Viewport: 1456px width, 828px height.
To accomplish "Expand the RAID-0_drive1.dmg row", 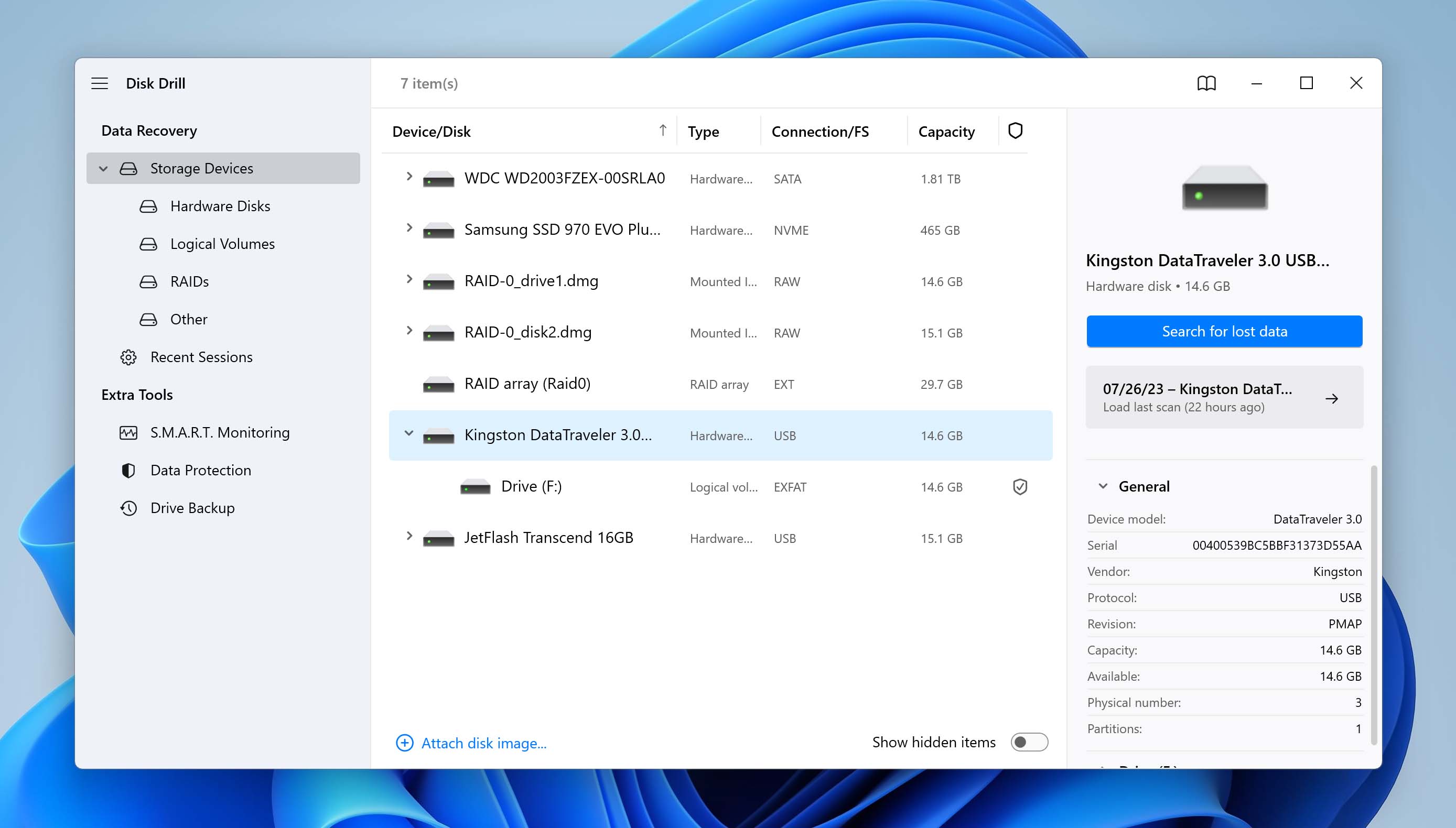I will (x=408, y=279).
